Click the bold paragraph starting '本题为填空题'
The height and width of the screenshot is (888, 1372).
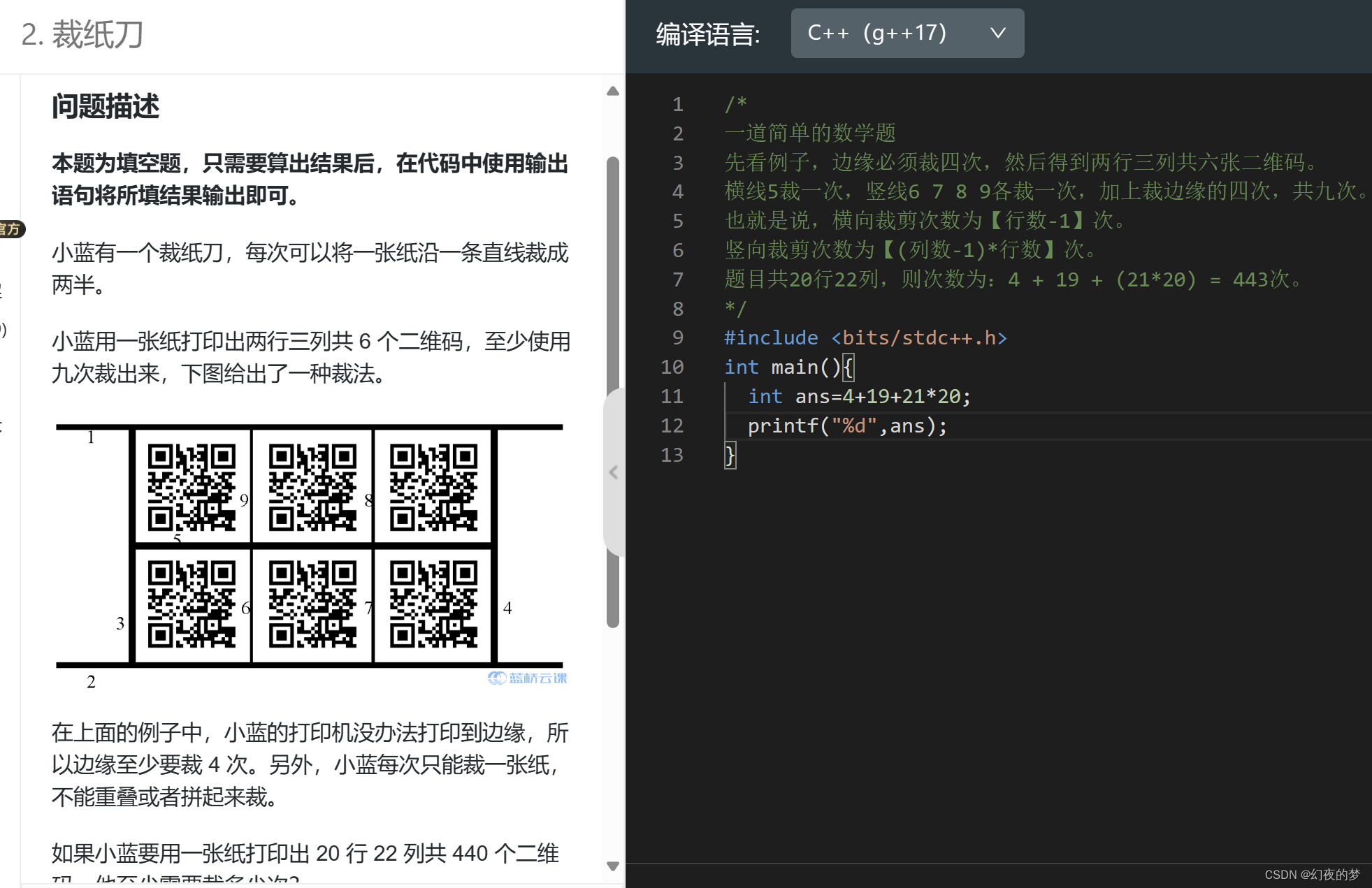310,179
